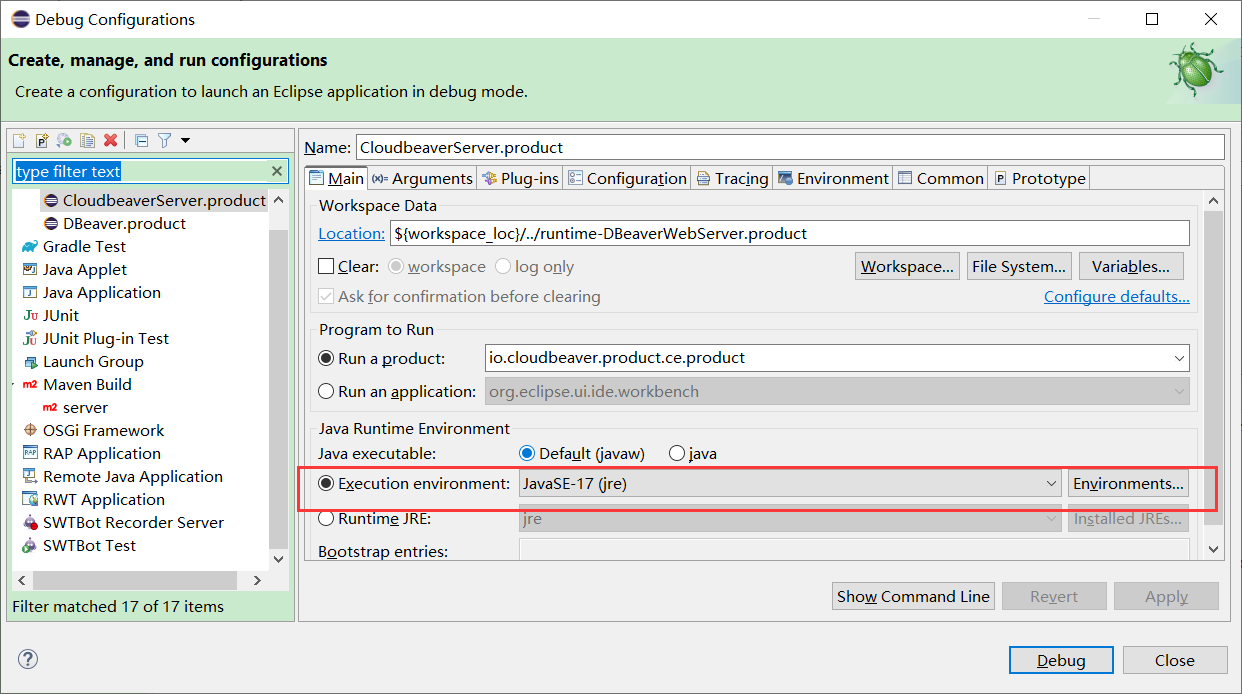
Task: Check the Clear workspace checkbox
Action: point(325,265)
